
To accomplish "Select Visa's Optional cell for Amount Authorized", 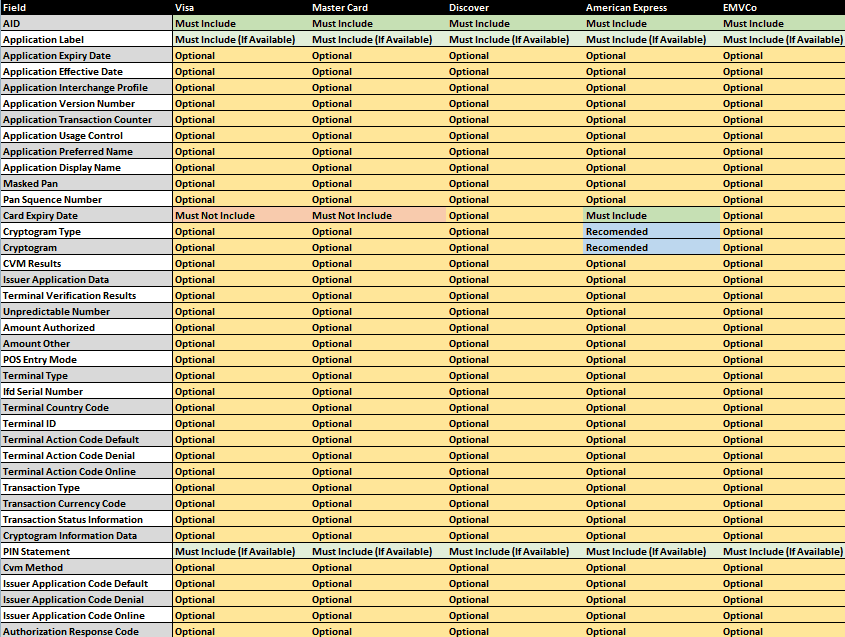I will click(241, 327).
